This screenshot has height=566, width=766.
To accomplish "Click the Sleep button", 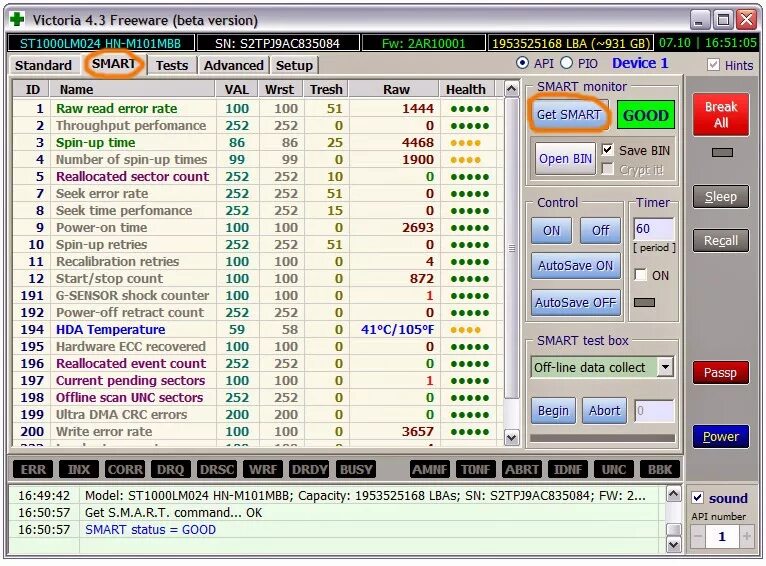I will pyautogui.click(x=721, y=197).
